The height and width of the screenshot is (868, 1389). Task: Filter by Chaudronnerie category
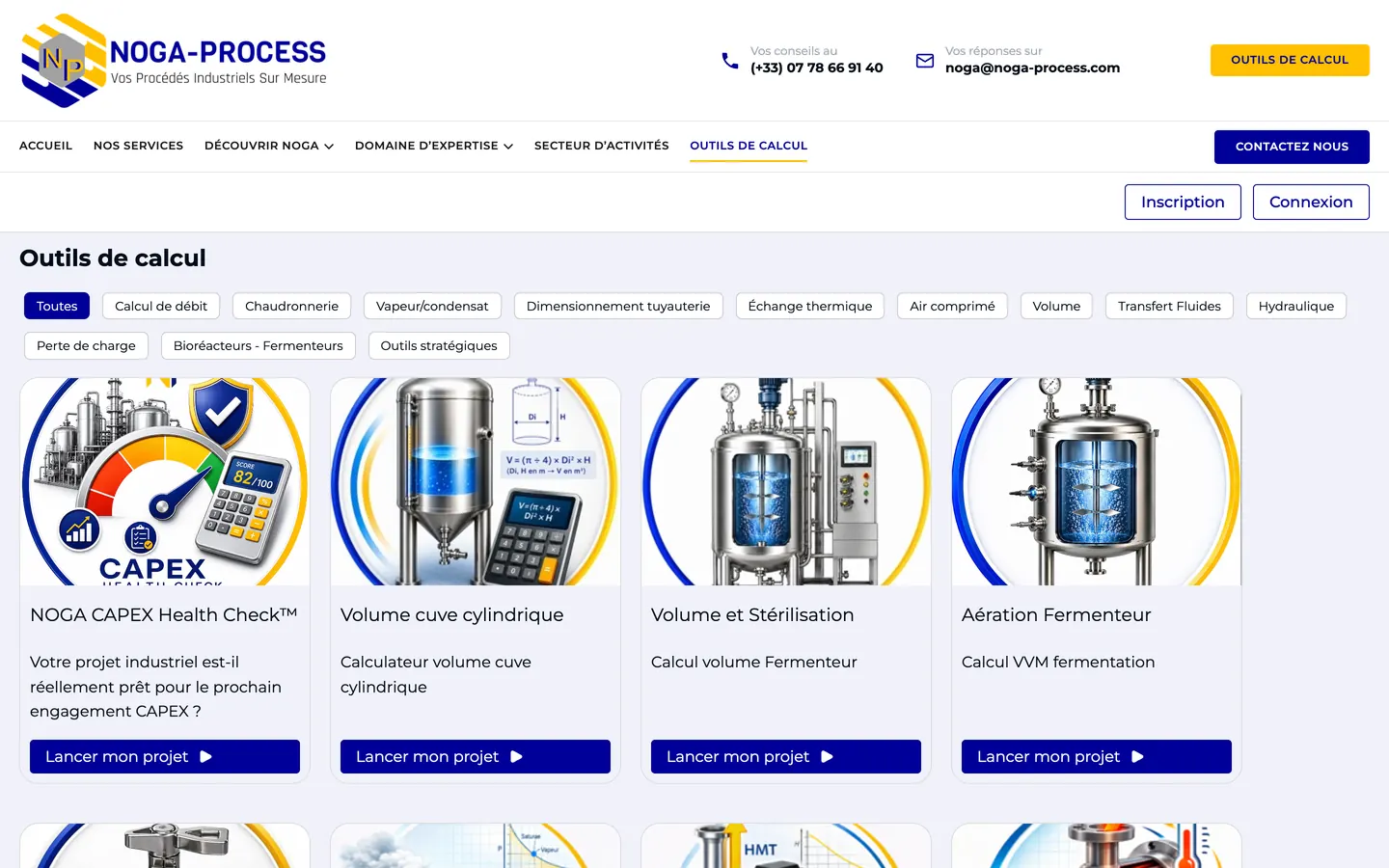(291, 306)
